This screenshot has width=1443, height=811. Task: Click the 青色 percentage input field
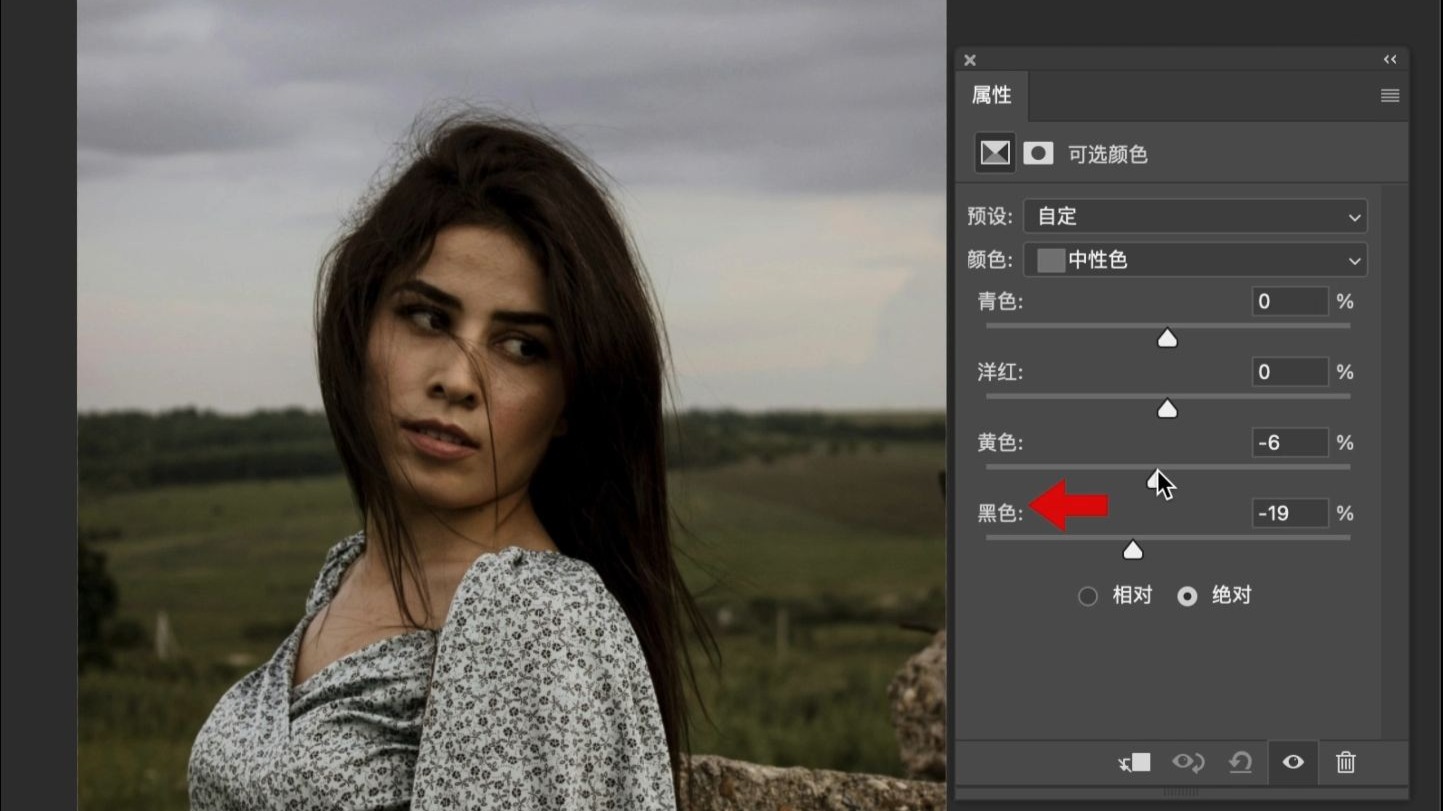[1290, 301]
